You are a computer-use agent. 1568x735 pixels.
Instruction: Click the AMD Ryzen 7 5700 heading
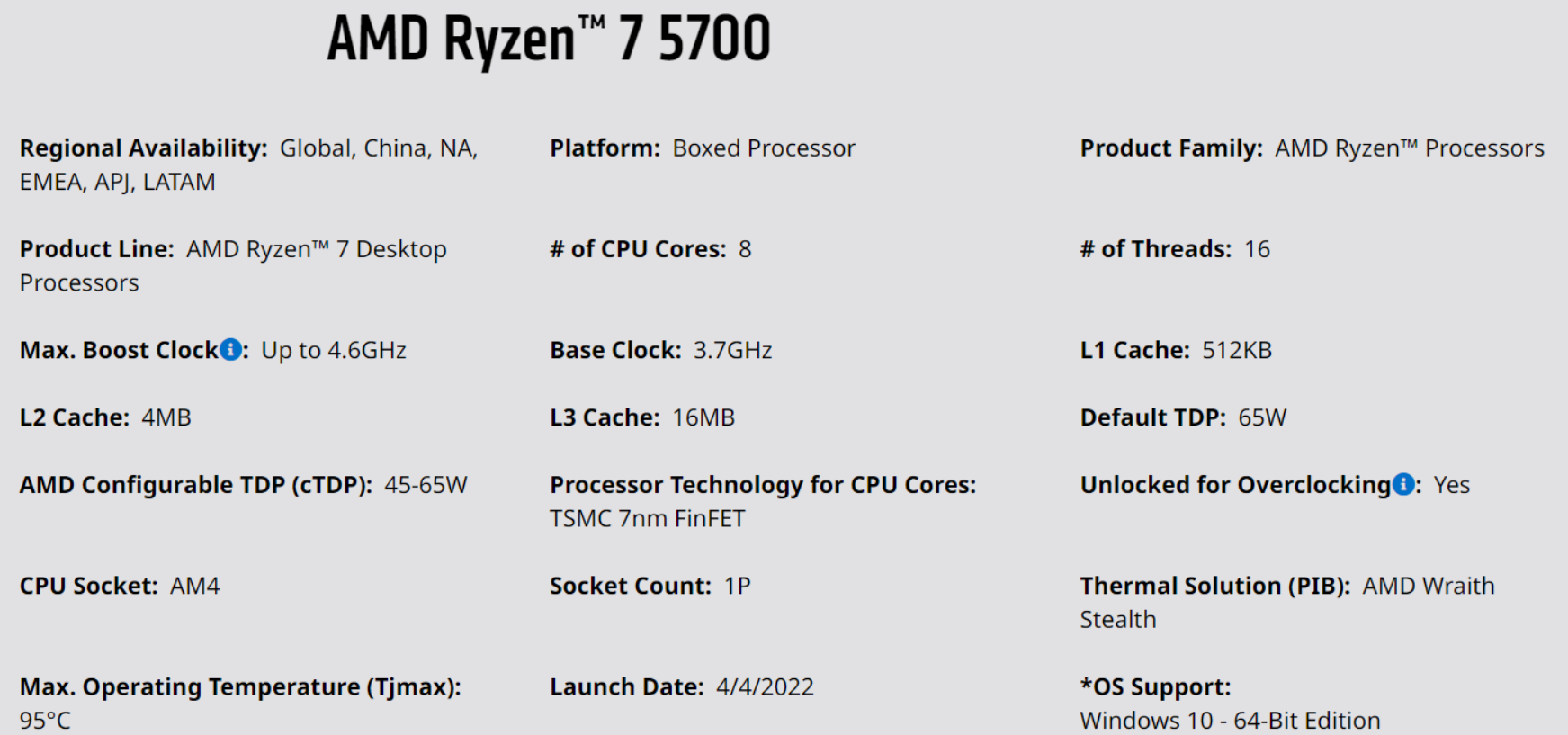(549, 40)
